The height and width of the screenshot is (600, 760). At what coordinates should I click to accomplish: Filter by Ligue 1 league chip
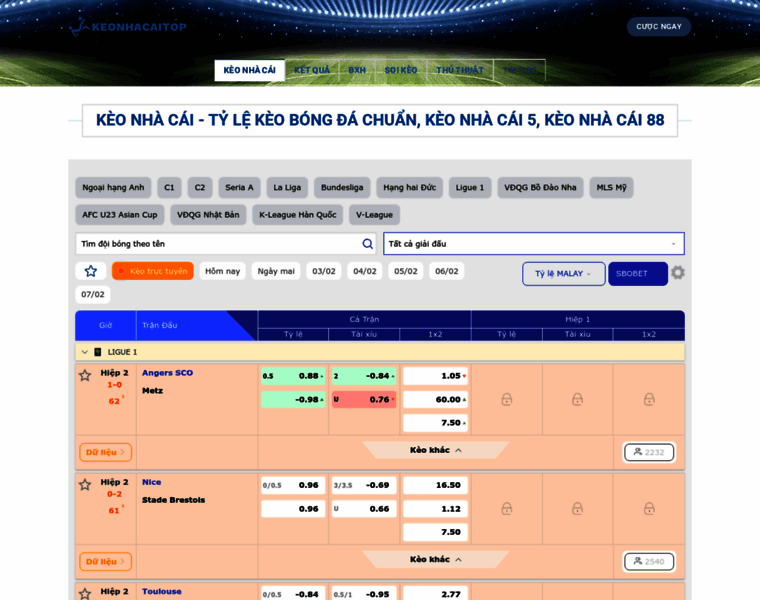470,188
